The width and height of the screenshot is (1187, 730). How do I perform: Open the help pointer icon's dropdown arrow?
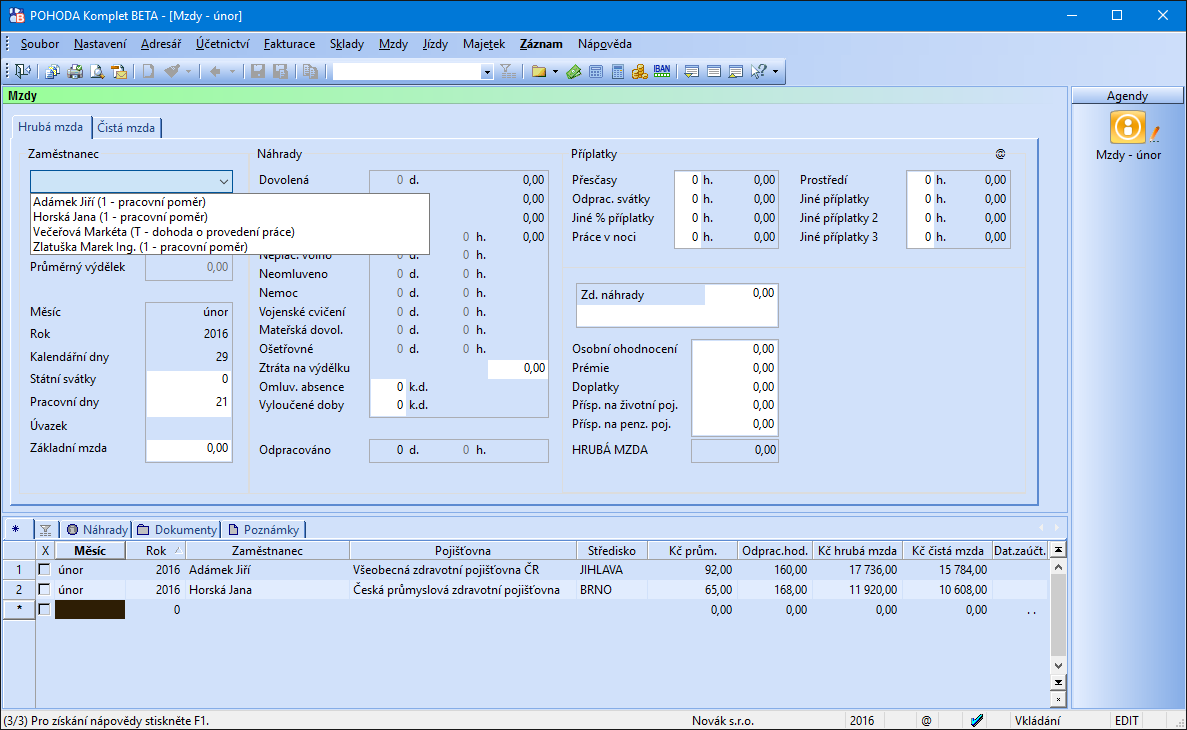pyautogui.click(x=775, y=72)
